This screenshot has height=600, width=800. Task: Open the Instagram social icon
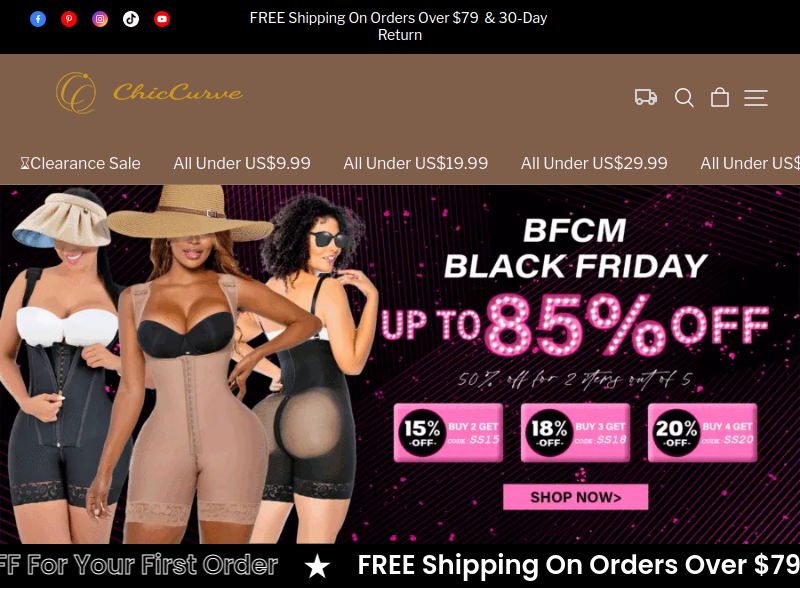(x=100, y=19)
